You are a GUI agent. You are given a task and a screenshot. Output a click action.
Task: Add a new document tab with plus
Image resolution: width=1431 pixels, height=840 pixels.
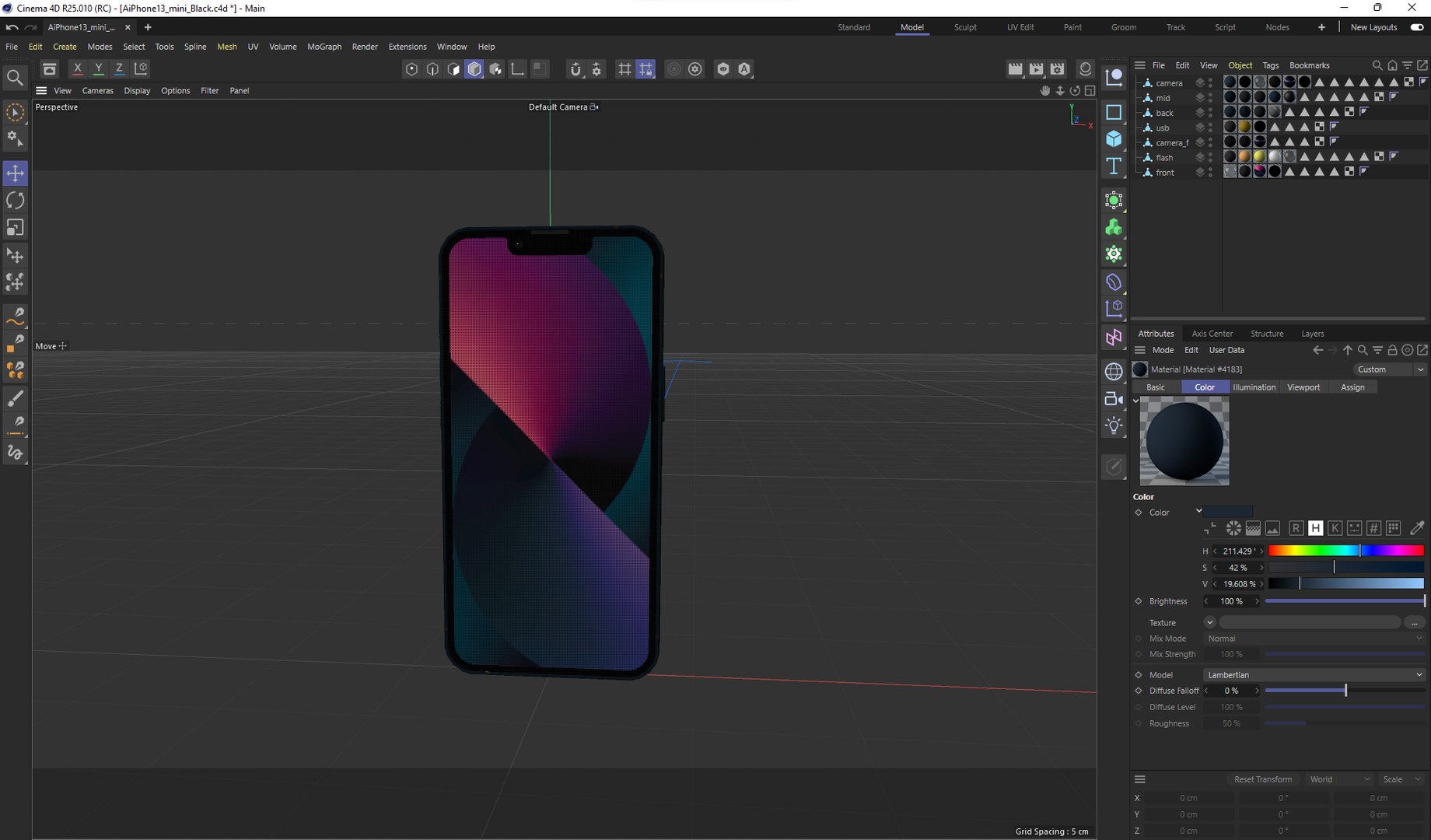pyautogui.click(x=148, y=27)
